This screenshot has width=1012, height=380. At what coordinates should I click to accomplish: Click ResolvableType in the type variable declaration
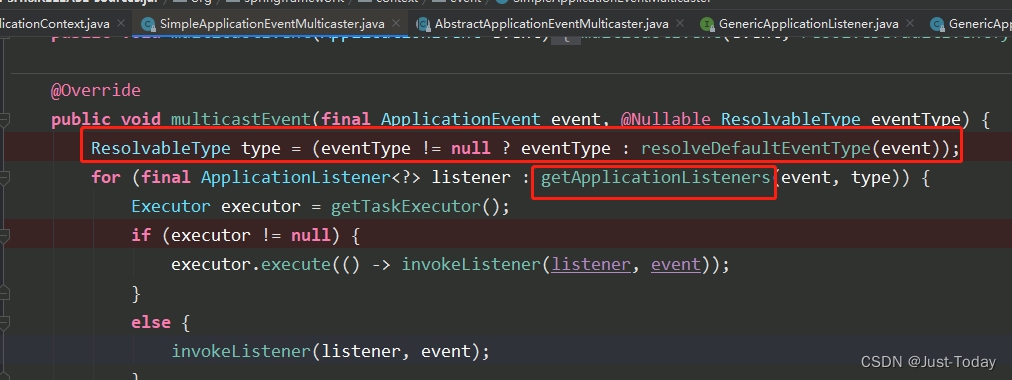click(x=161, y=148)
